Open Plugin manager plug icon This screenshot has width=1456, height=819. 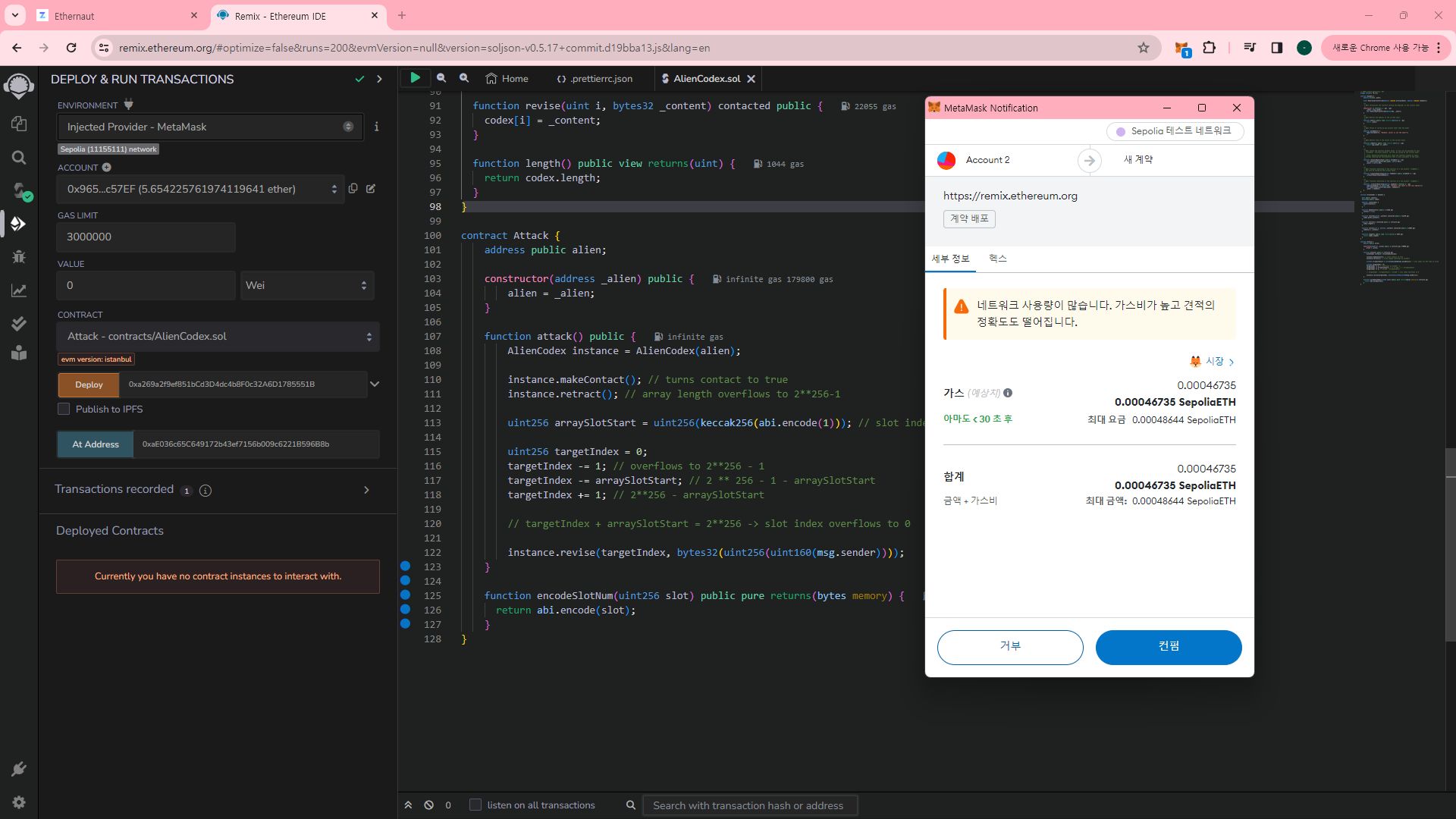click(19, 769)
